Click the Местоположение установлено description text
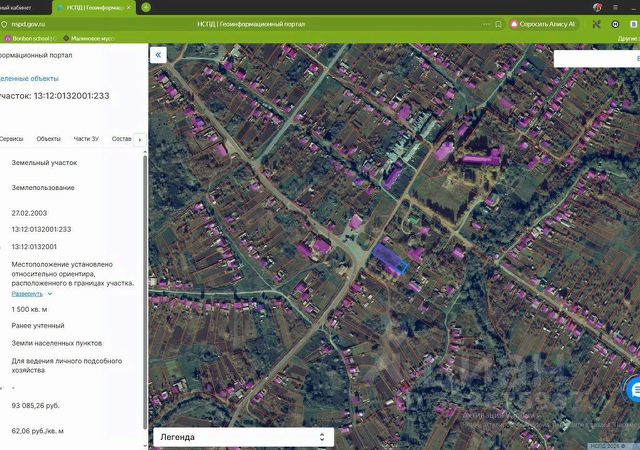This screenshot has width=640, height=450. (x=73, y=274)
